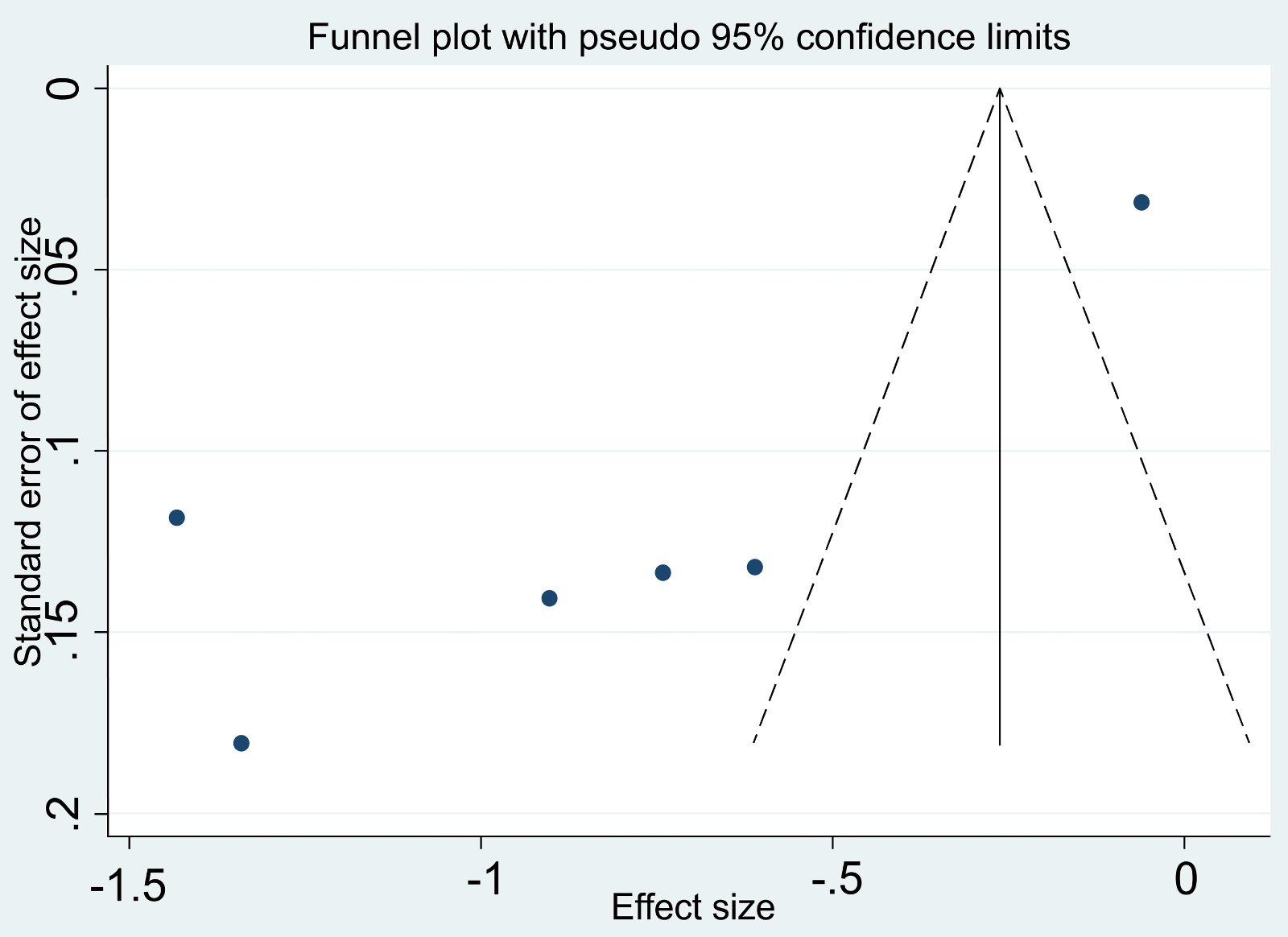Select the data point inside the funnel
Viewport: 1288px width, 937px height.
click(1141, 202)
